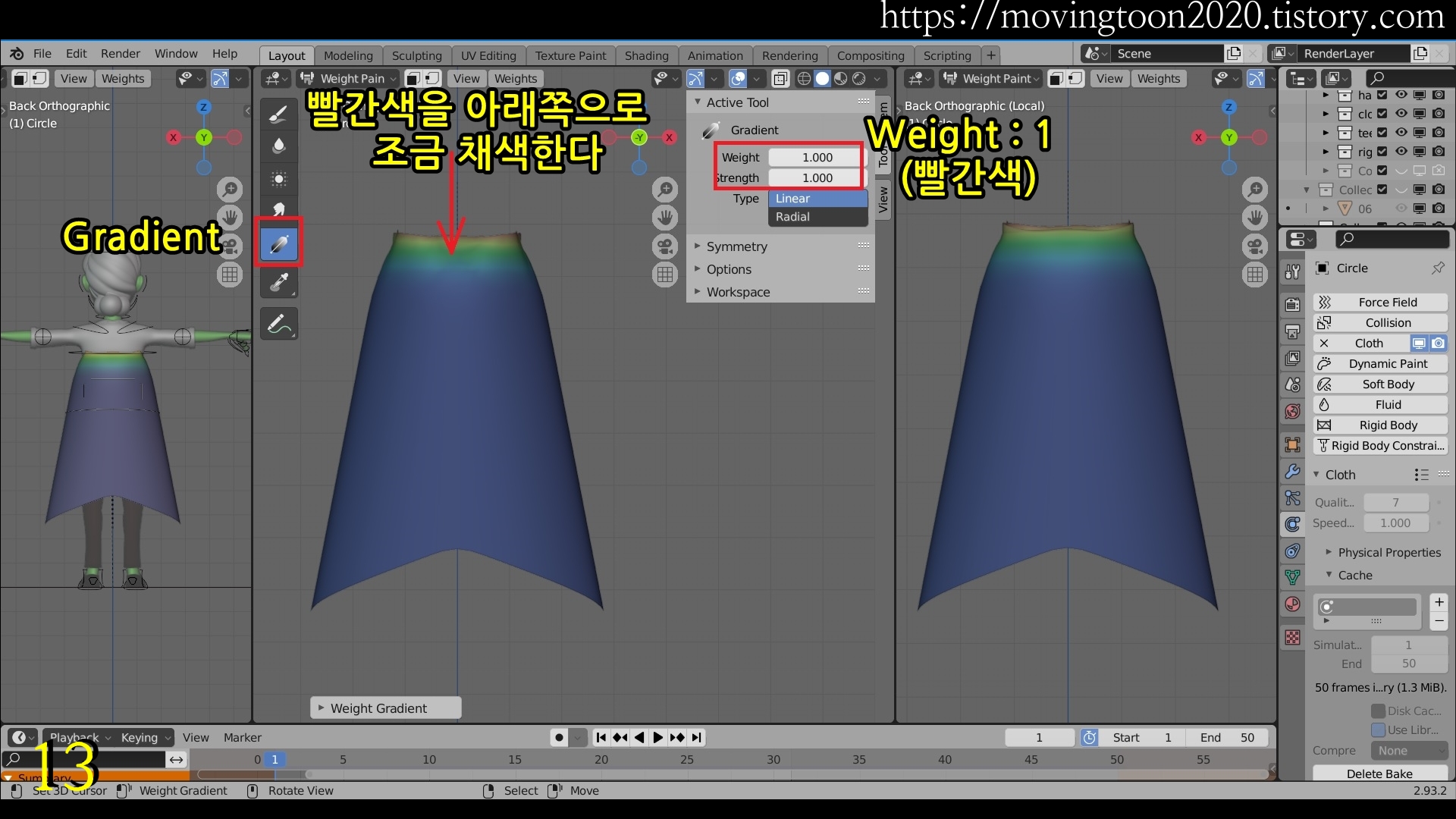Switch to UV Editing workspace tab
This screenshot has width=1456, height=819.
(x=488, y=55)
